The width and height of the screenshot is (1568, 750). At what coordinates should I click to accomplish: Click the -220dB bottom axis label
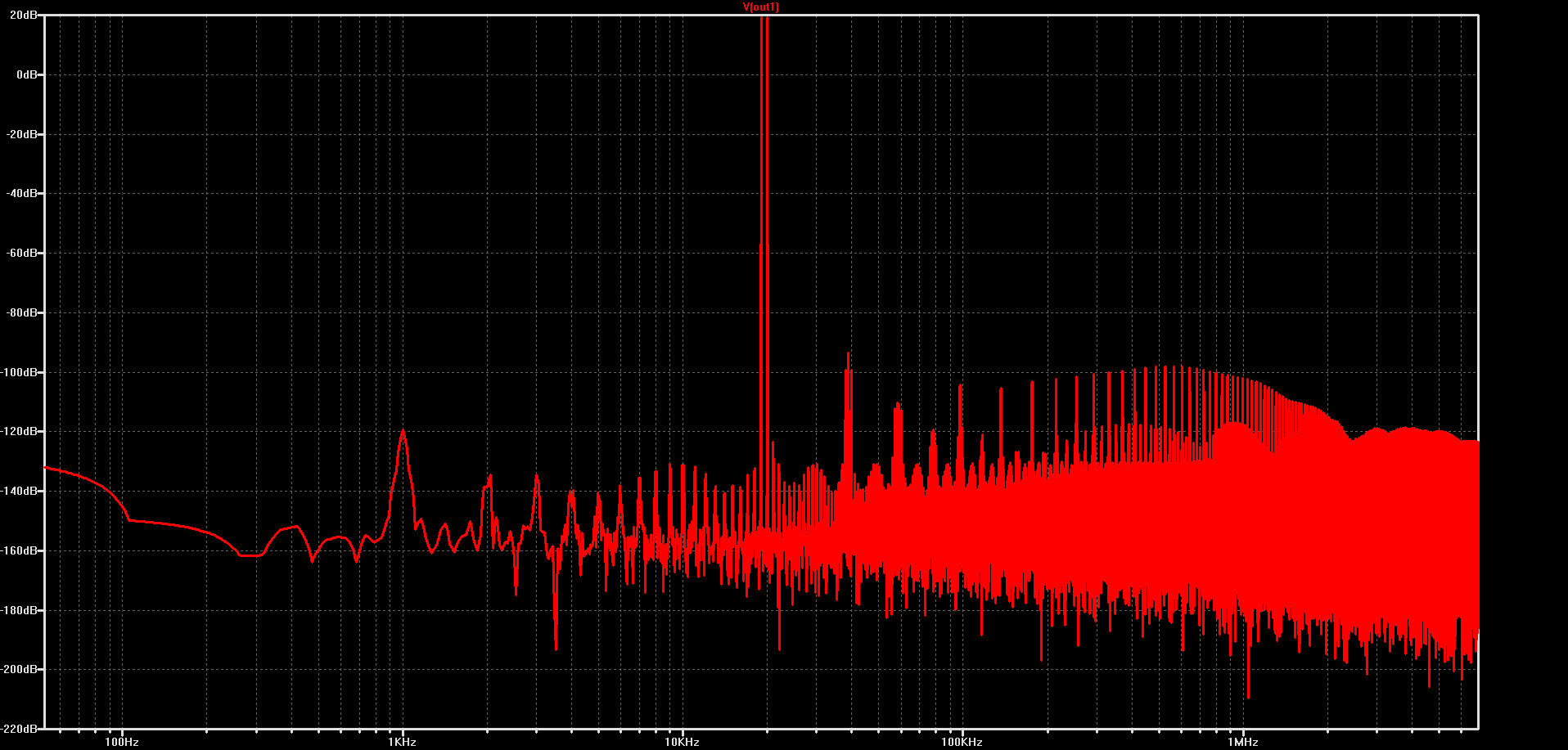[20, 728]
